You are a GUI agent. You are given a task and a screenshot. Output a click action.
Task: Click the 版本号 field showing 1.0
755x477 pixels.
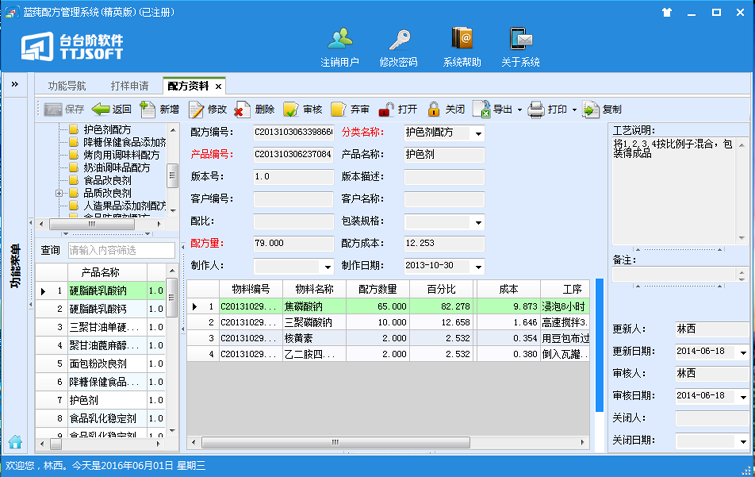coord(293,177)
